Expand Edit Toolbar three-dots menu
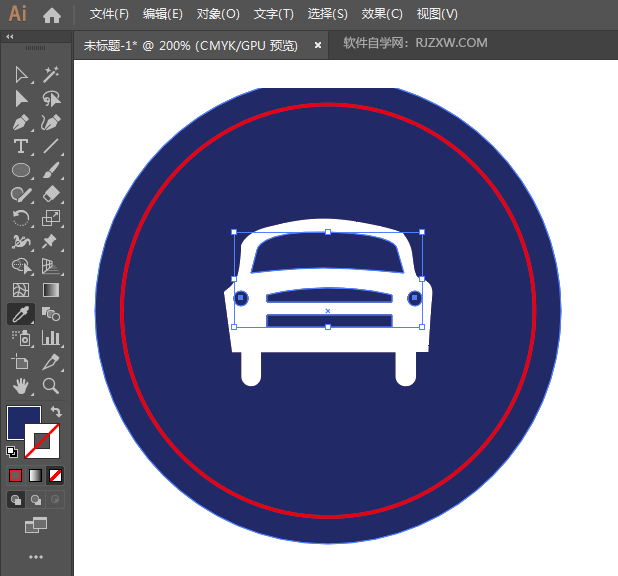The image size is (618, 576). [x=36, y=557]
